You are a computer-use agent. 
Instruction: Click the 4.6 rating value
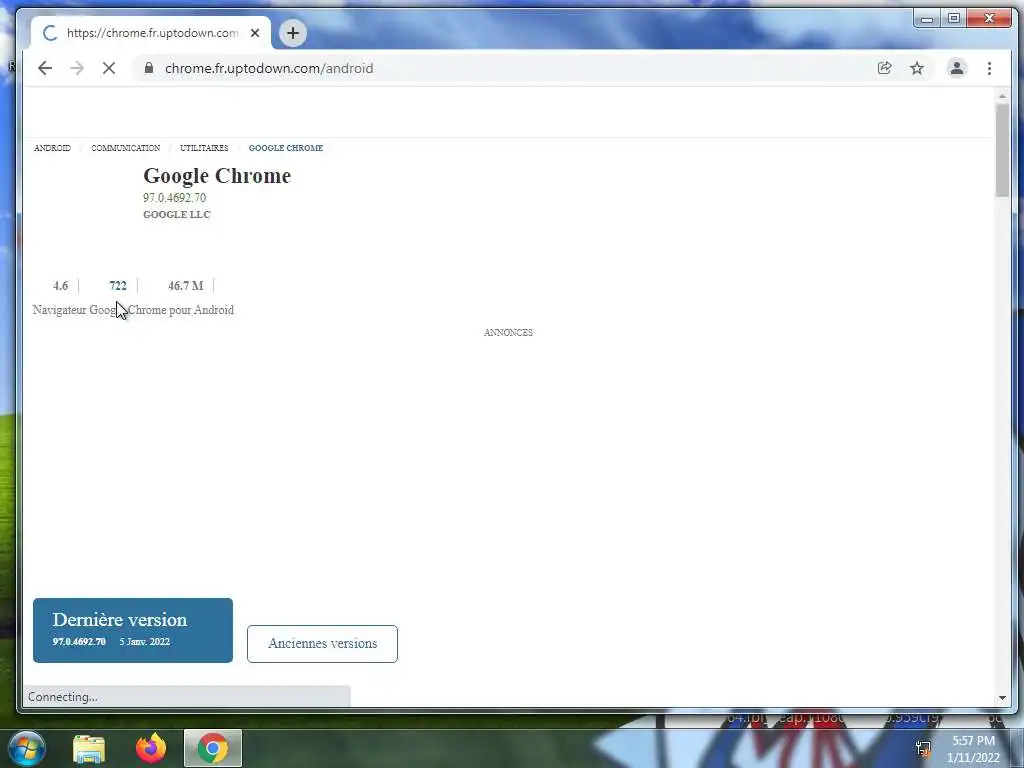pos(60,285)
